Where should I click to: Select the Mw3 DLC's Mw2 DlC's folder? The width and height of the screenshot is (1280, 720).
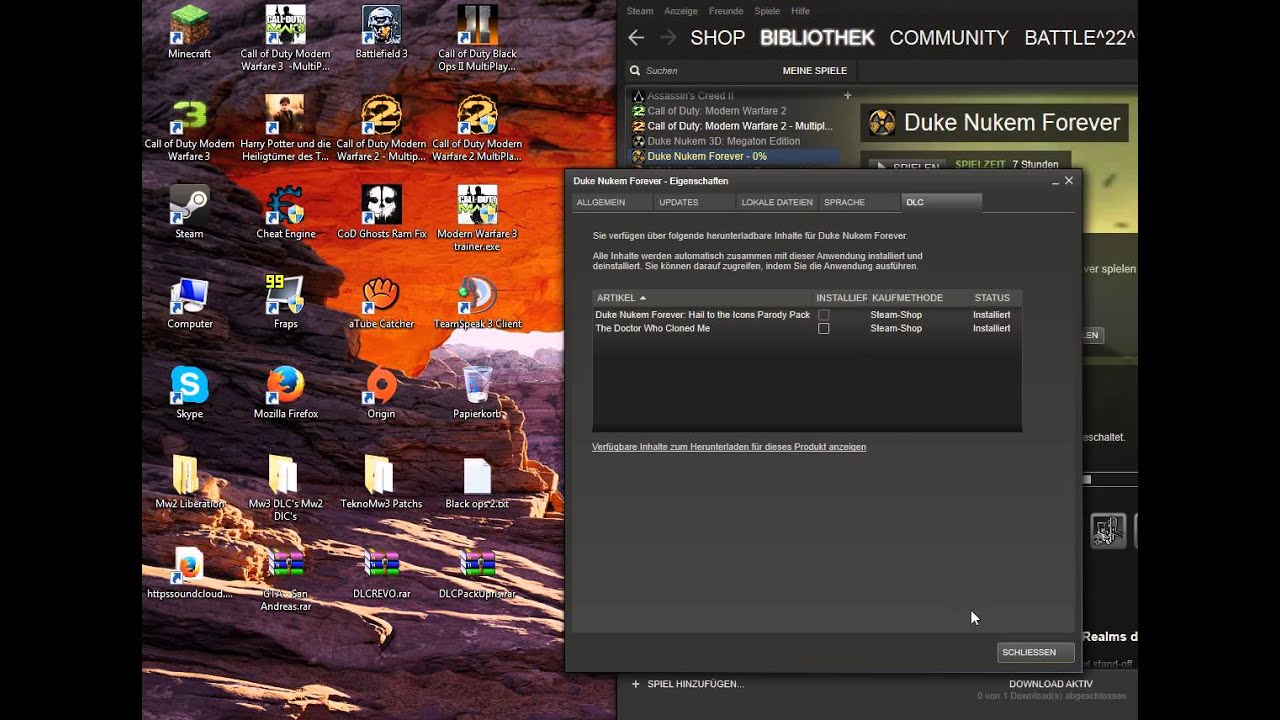(285, 489)
